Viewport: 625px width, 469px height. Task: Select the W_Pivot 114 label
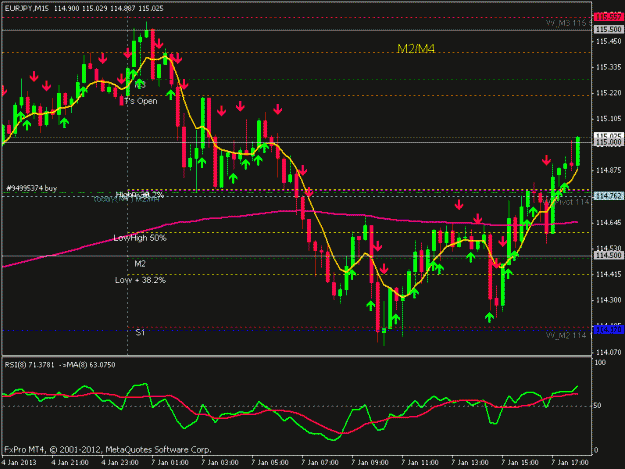[566, 202]
